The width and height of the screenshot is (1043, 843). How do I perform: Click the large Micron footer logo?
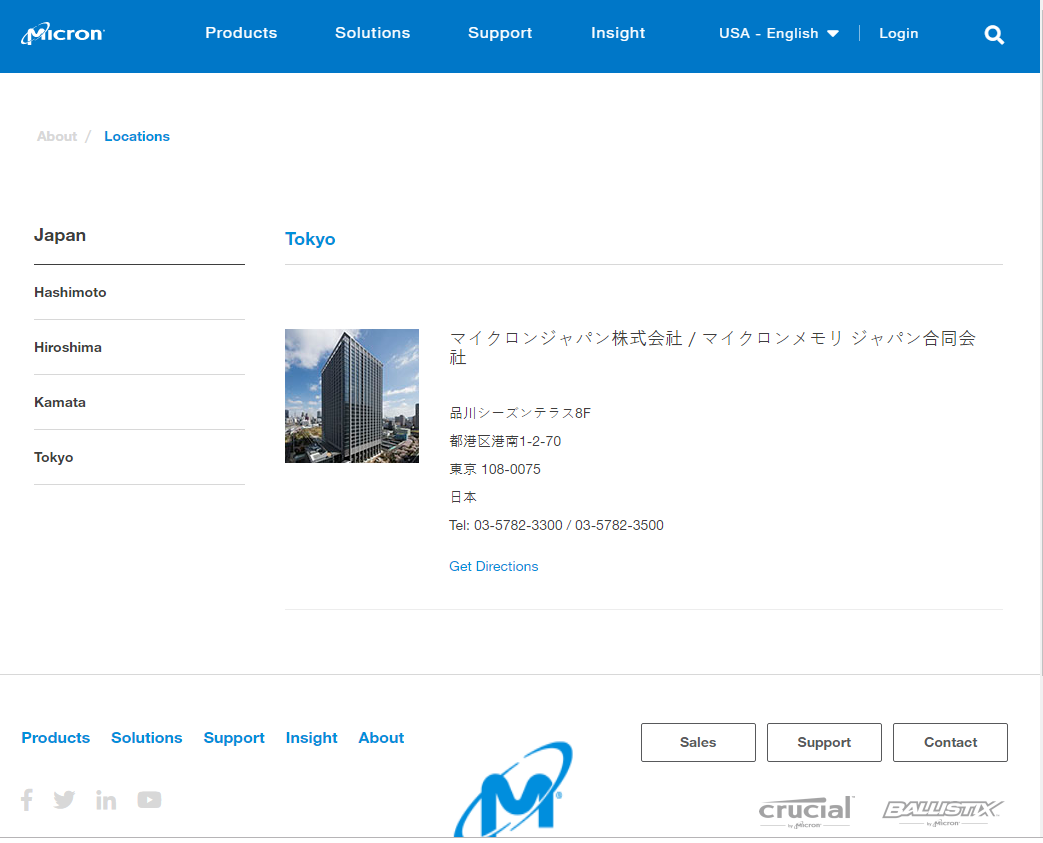pos(513,790)
